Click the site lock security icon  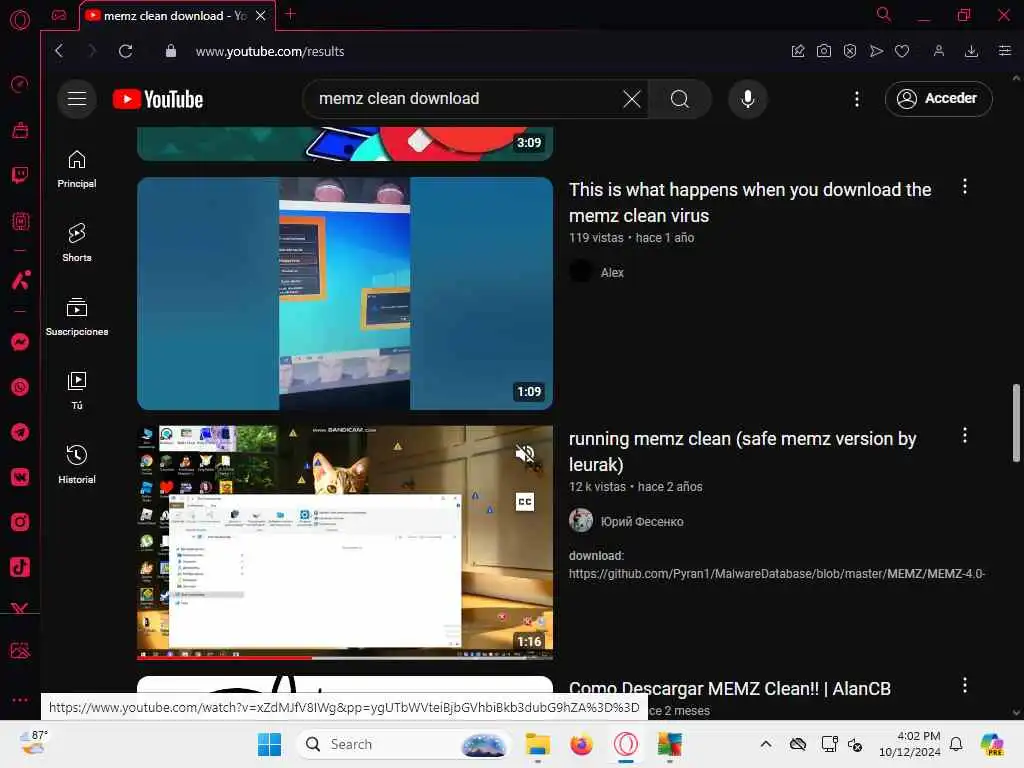tap(170, 51)
